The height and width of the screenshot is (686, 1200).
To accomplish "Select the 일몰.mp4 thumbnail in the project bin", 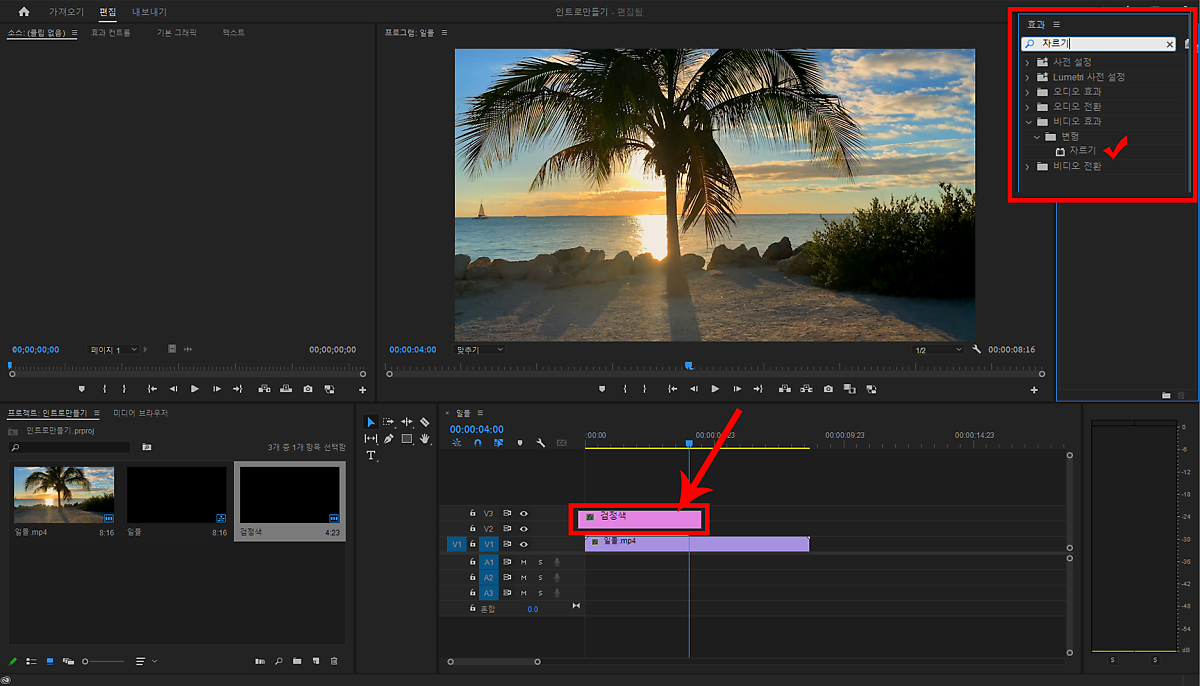I will pos(64,494).
